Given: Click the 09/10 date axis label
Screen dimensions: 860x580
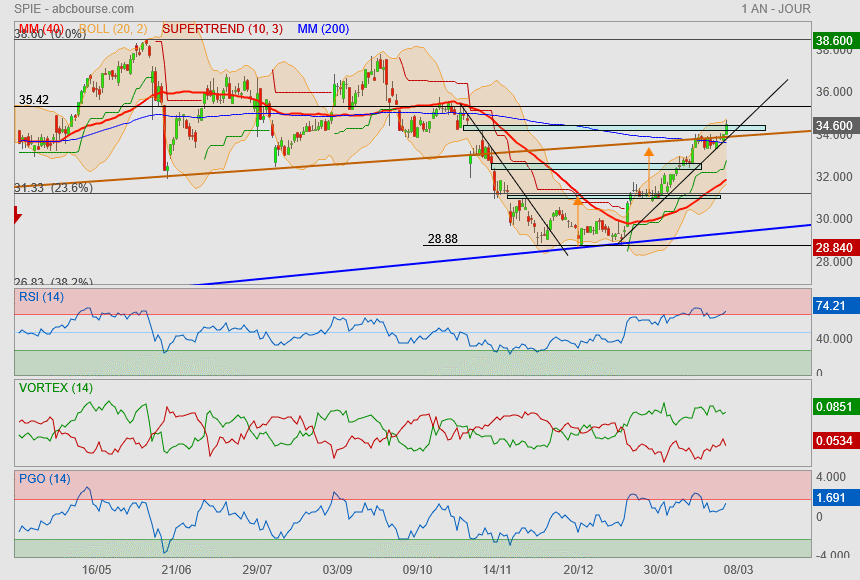Looking at the screenshot, I should pos(417,570).
